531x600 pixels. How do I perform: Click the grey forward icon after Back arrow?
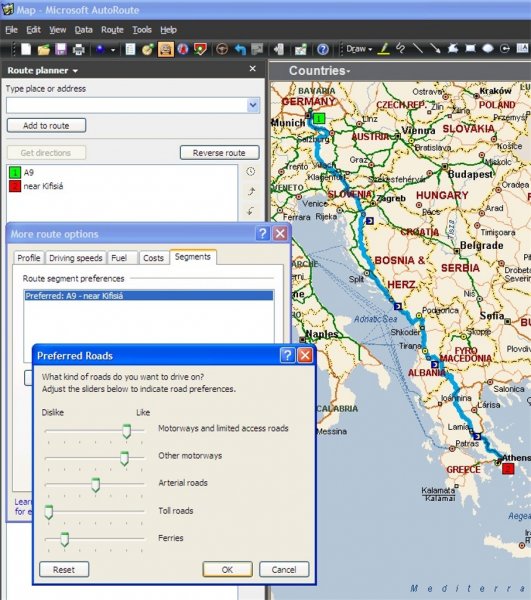click(x=257, y=49)
